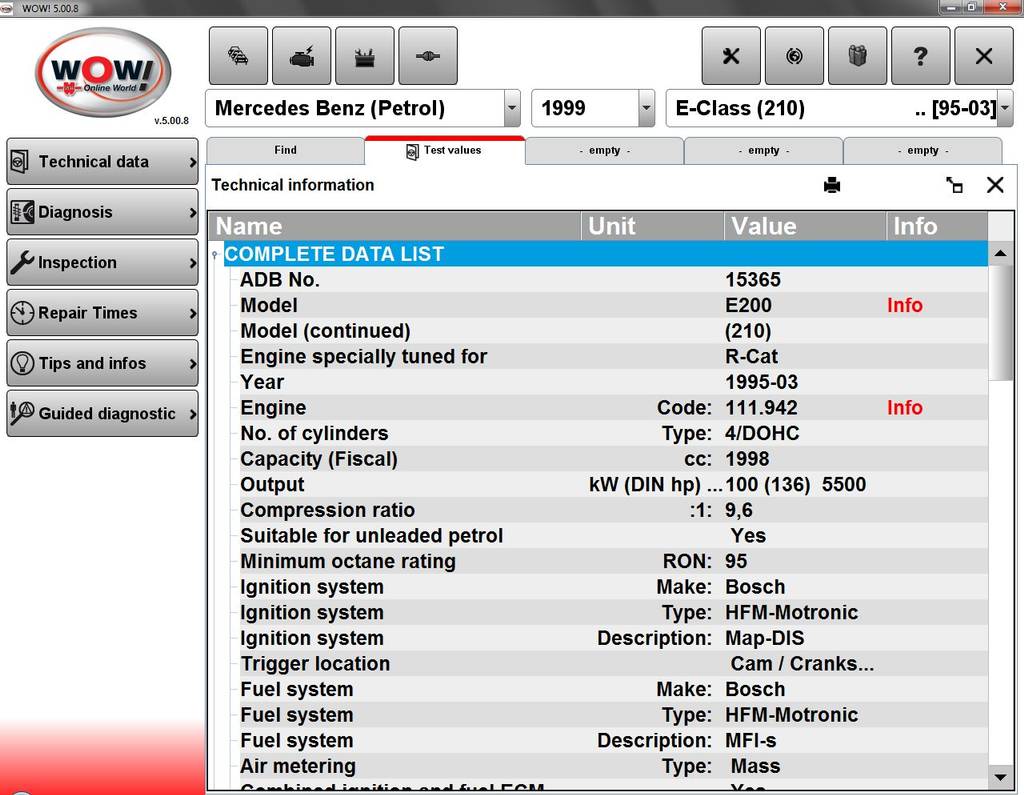The height and width of the screenshot is (795, 1024).
Task: Select the first empty tab
Action: point(604,151)
